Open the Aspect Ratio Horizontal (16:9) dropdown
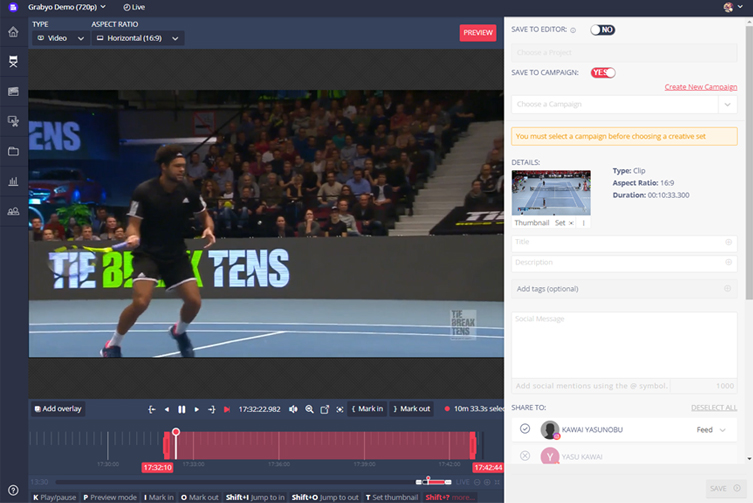753x503 pixels. tap(138, 38)
